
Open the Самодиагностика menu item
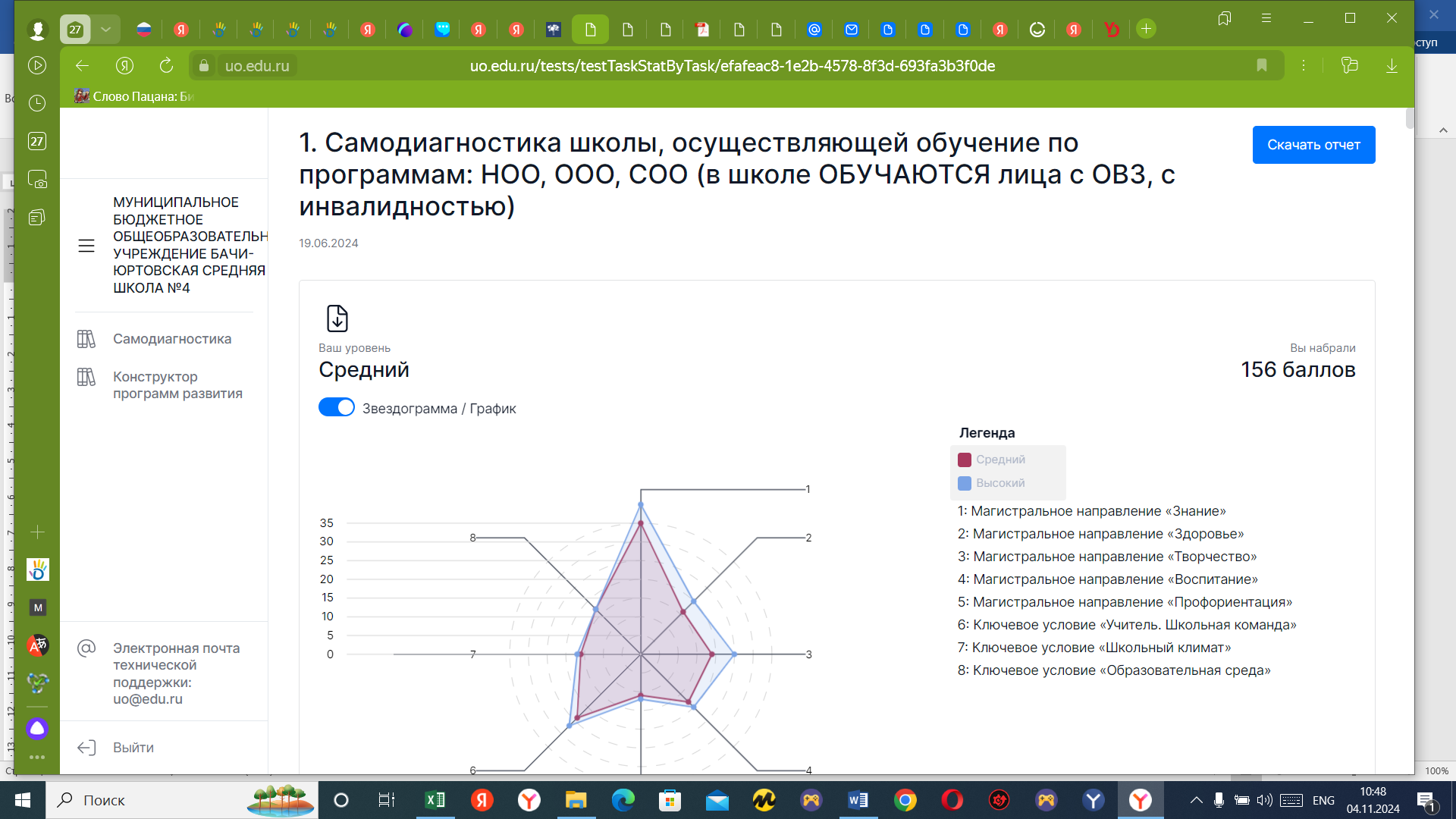[172, 339]
